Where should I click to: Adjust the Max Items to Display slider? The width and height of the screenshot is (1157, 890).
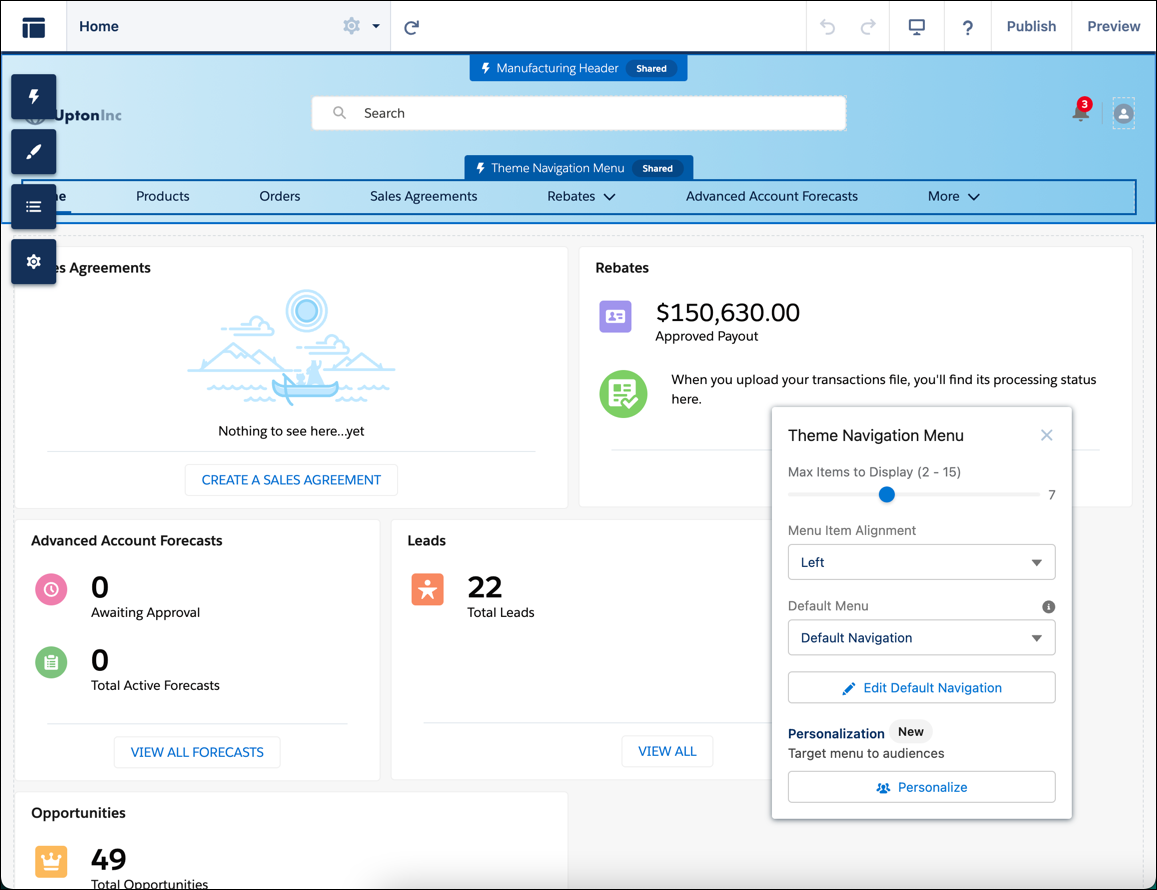tap(886, 494)
